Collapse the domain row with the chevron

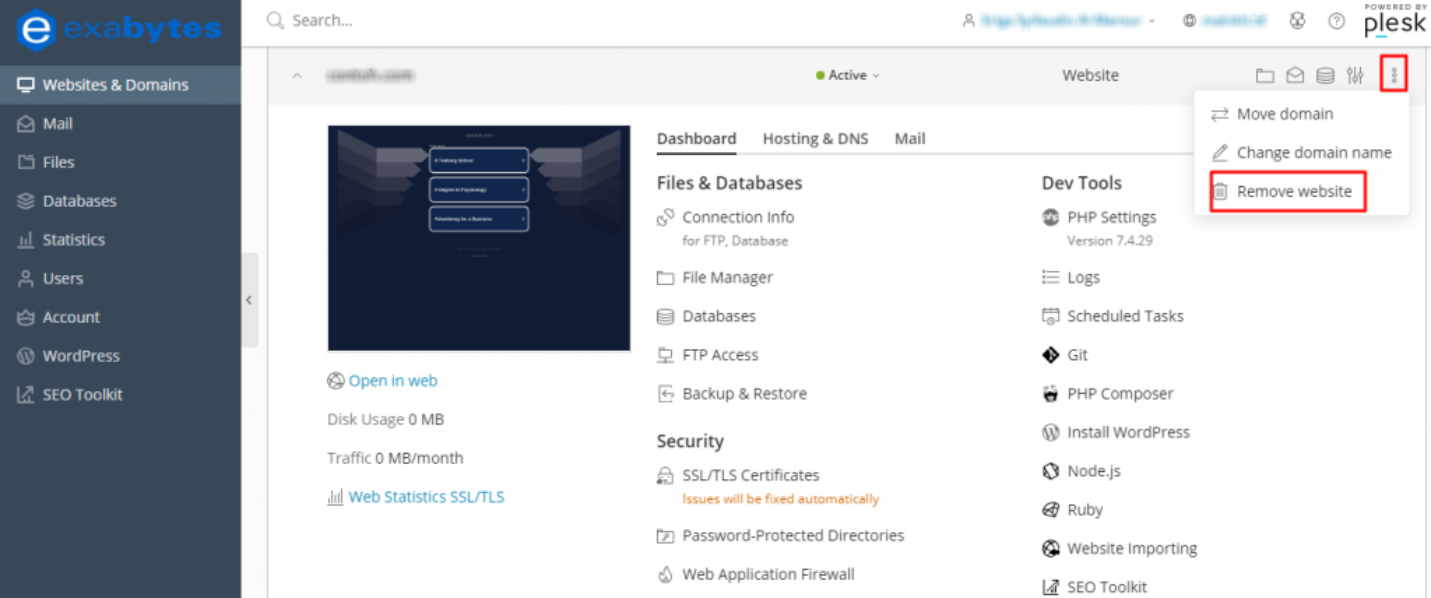(x=297, y=75)
